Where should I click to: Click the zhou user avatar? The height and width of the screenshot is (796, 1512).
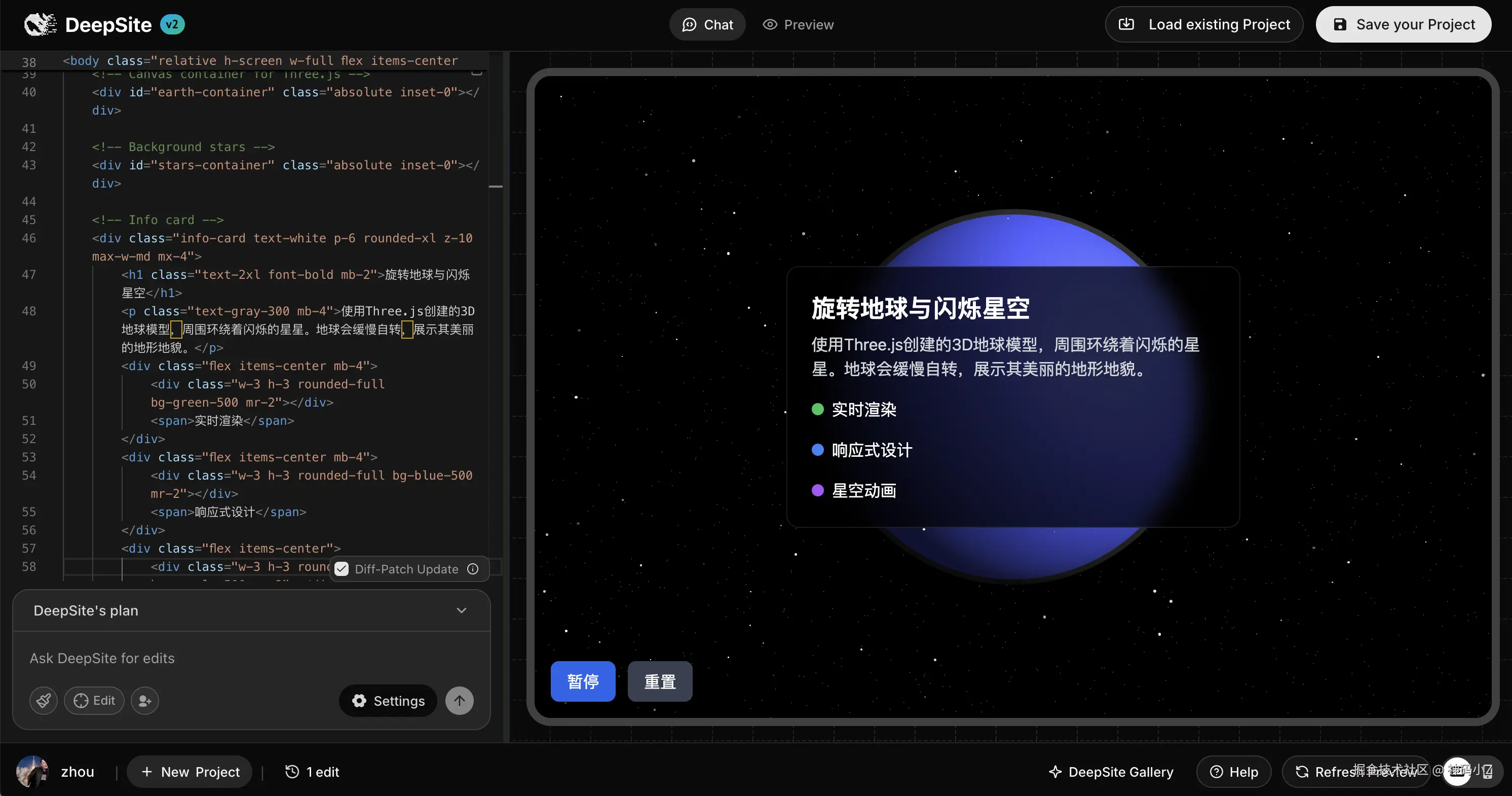(32, 771)
